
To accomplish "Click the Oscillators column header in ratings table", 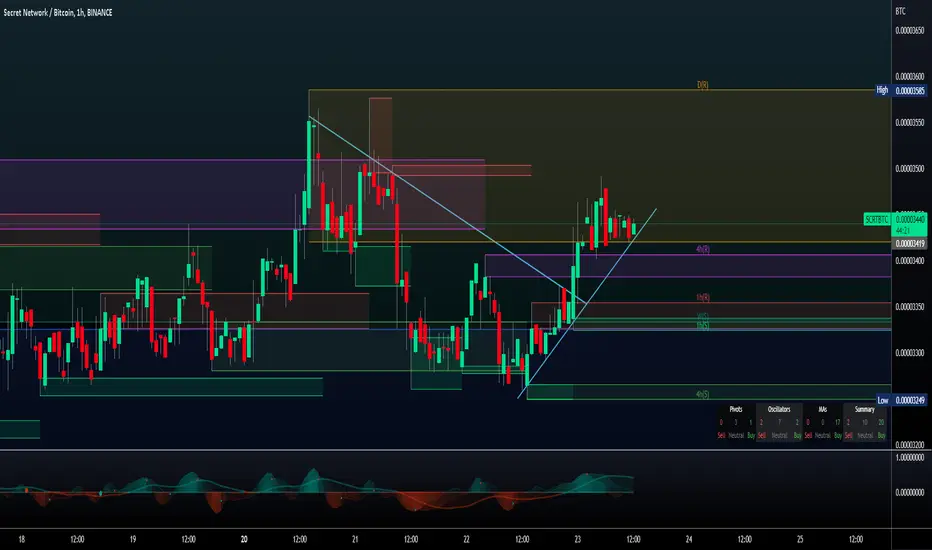I will tap(779, 409).
